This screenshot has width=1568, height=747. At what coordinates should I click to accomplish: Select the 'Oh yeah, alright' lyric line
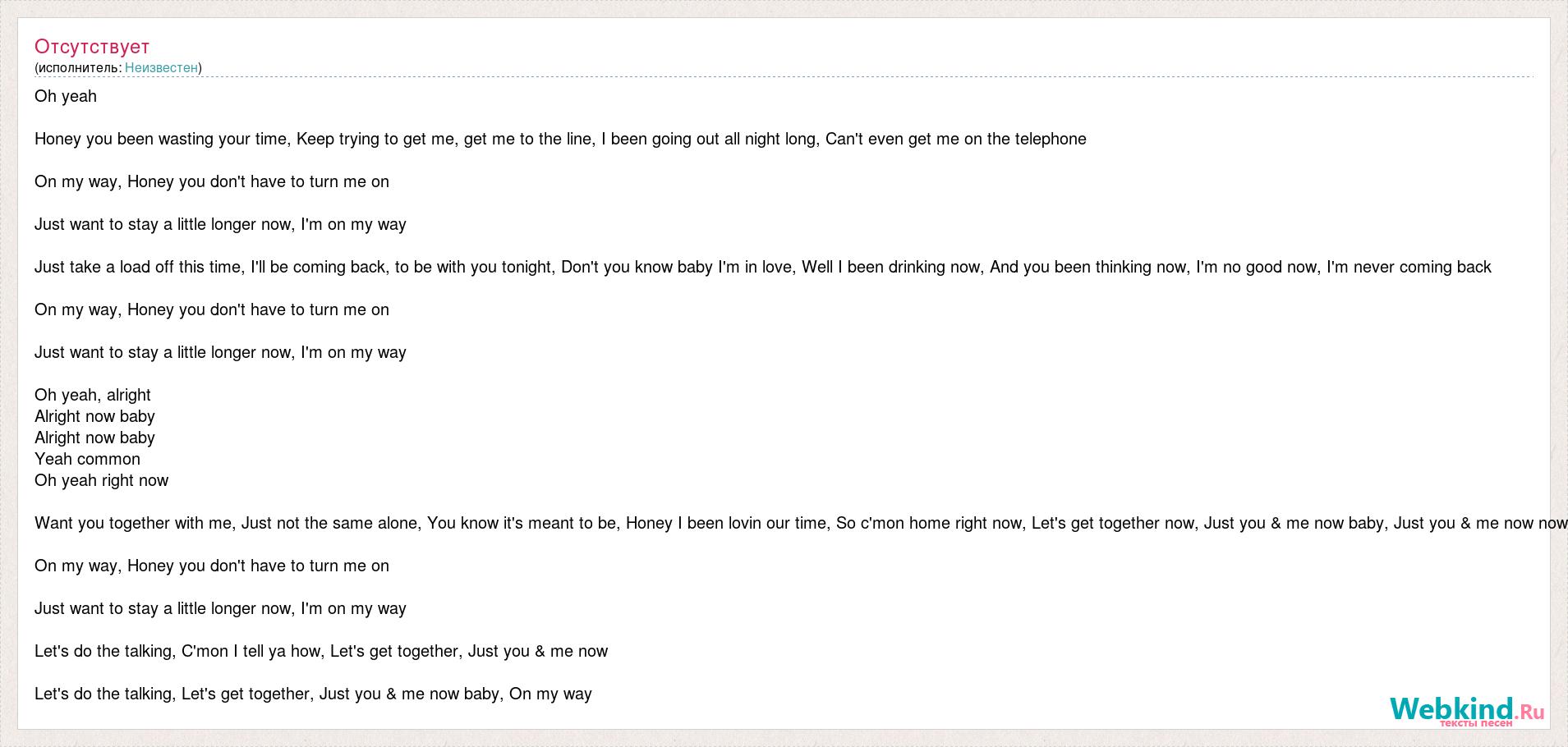tap(93, 395)
